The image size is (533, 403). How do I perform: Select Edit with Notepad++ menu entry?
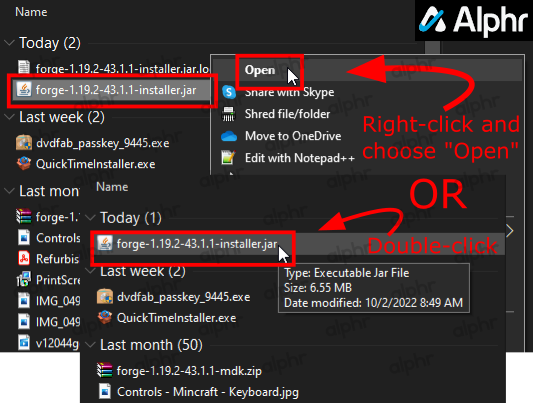(x=300, y=158)
